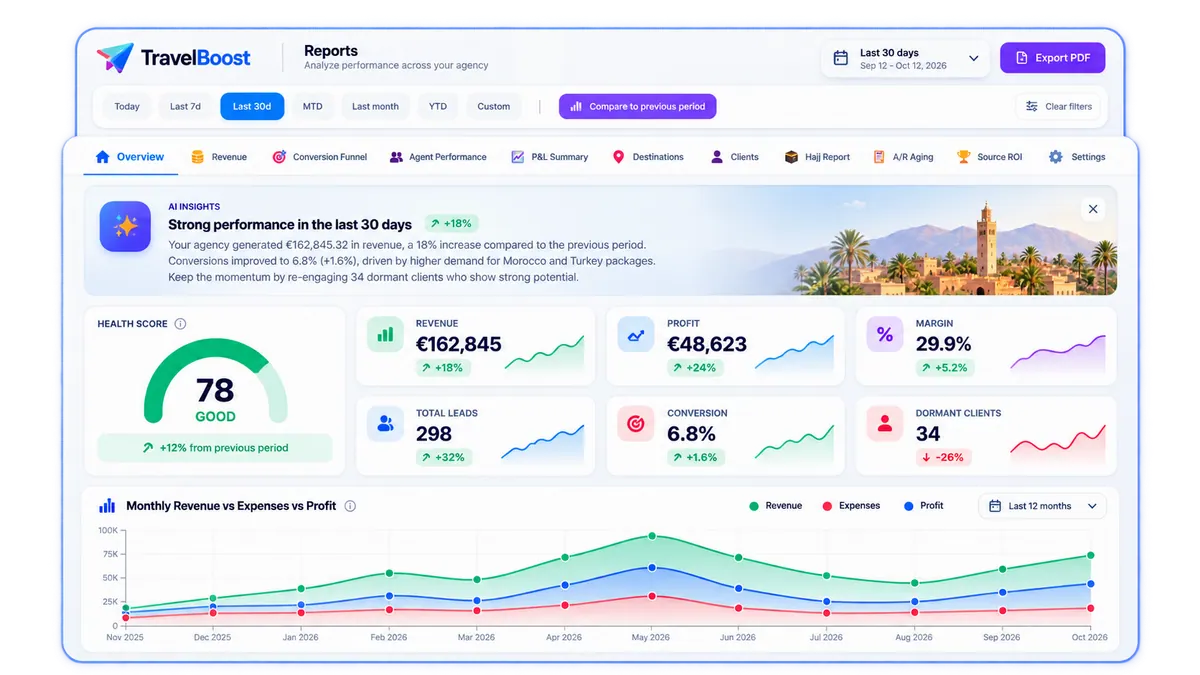Open the Conversion Funnel tab
Image resolution: width=1200 pixels, height=675 pixels.
[319, 157]
